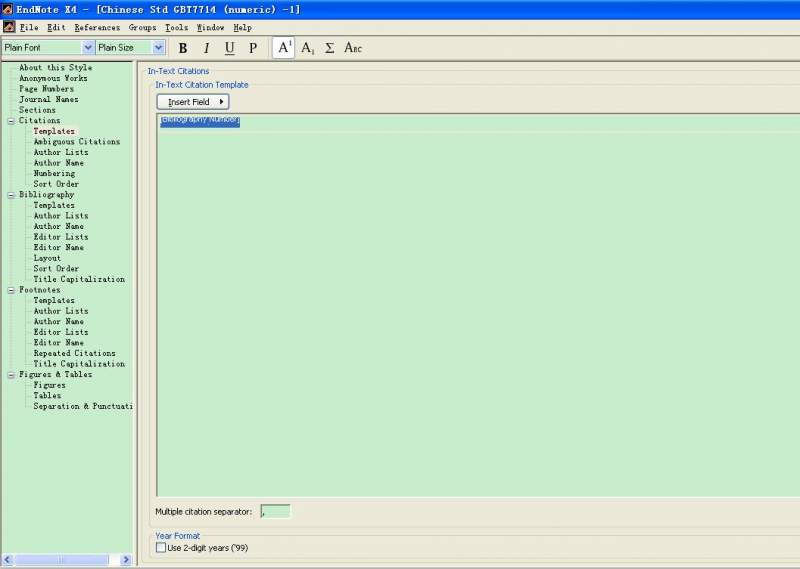This screenshot has width=800, height=569.
Task: Select Sections in tree
Action: 37,110
